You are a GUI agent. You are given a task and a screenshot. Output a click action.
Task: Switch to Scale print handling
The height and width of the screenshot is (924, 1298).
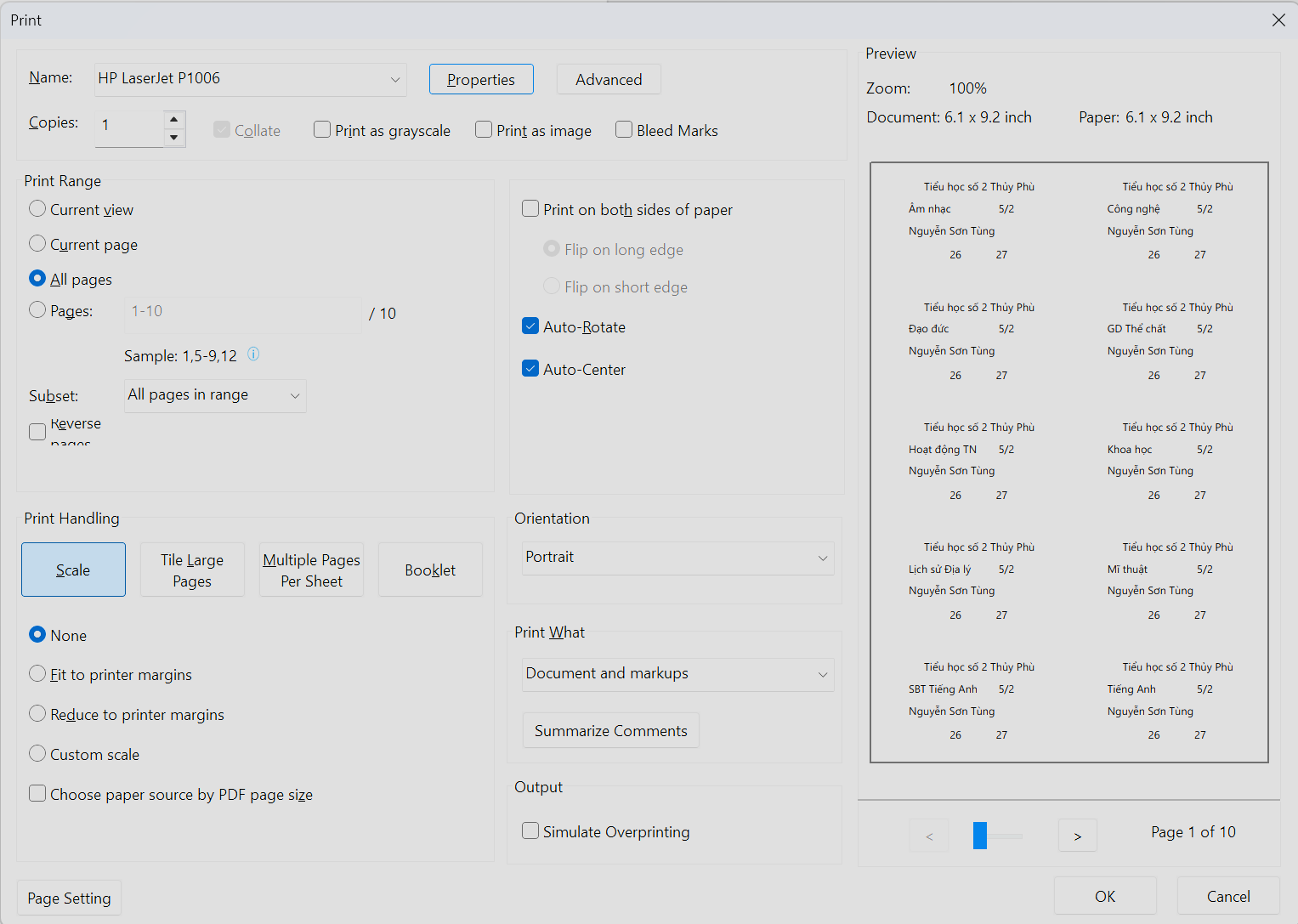(73, 570)
